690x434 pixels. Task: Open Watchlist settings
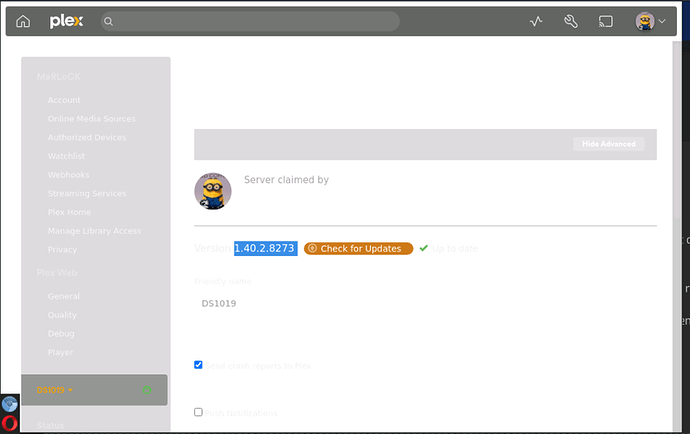click(66, 156)
